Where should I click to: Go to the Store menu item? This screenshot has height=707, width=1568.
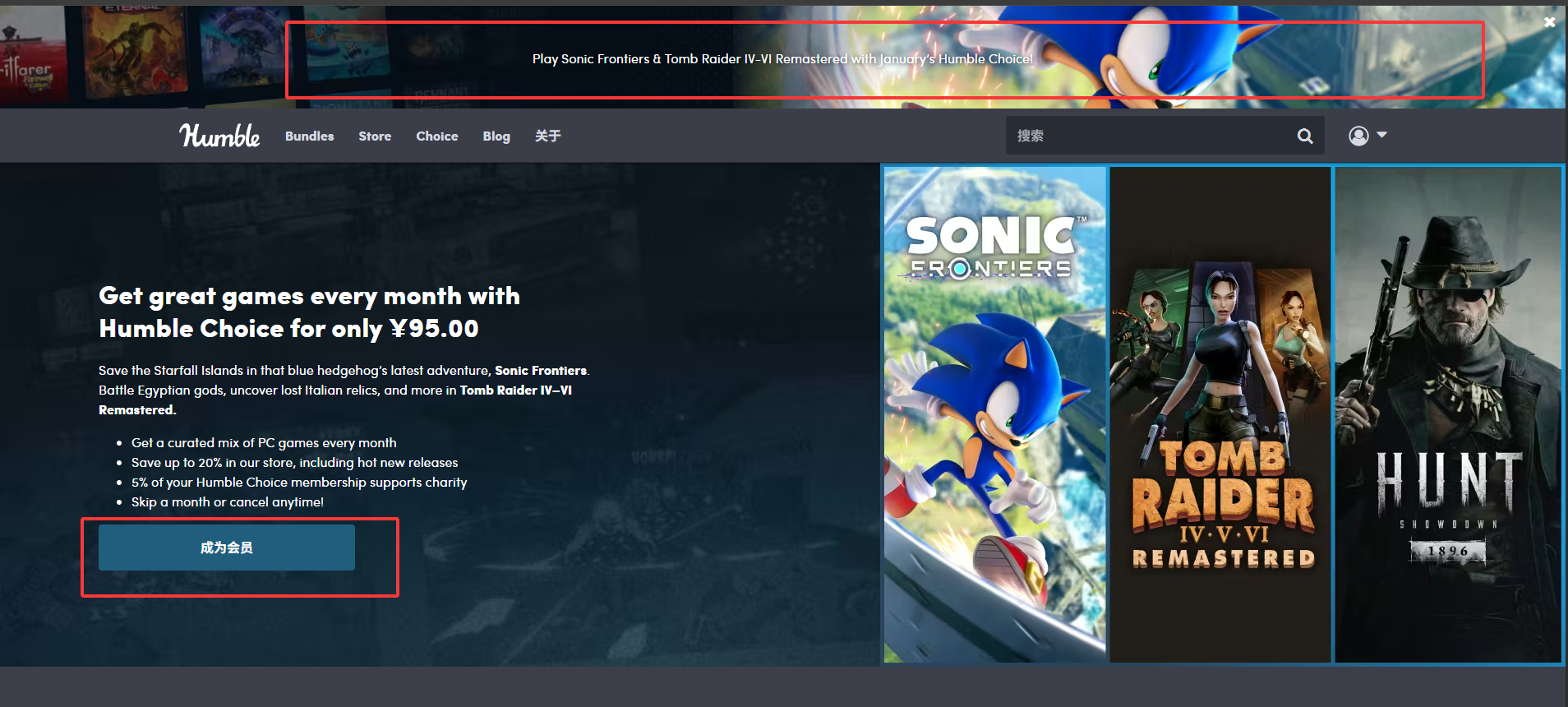click(375, 136)
